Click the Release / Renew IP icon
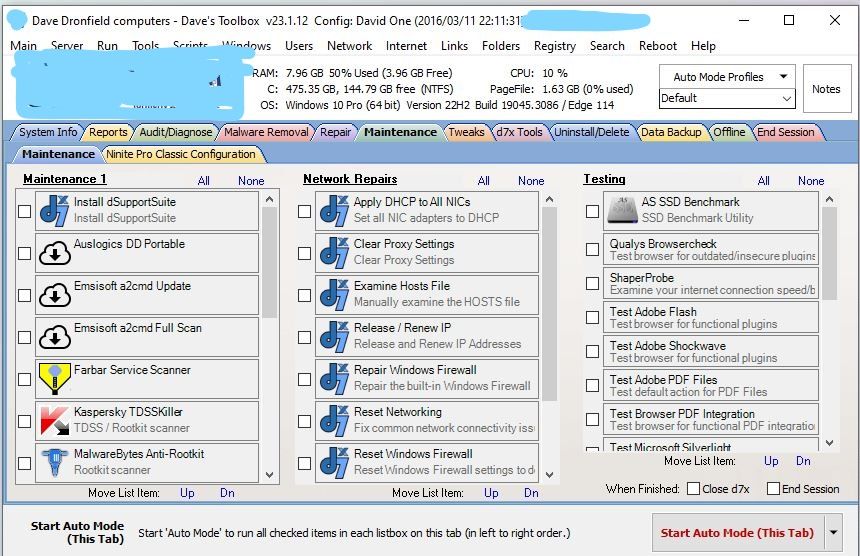860x556 pixels. [334, 337]
